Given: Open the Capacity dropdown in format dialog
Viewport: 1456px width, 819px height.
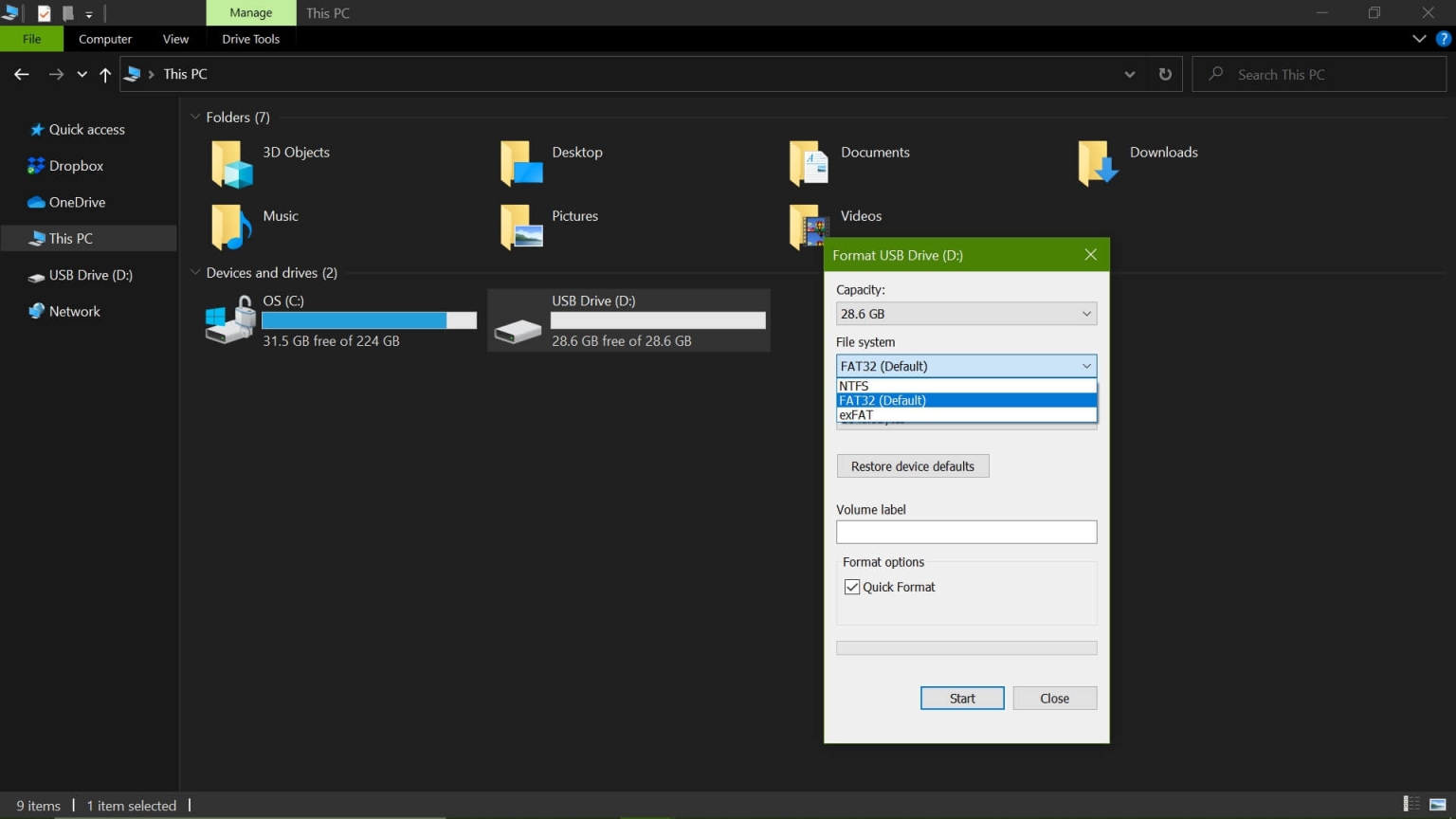Looking at the screenshot, I should (x=1086, y=314).
